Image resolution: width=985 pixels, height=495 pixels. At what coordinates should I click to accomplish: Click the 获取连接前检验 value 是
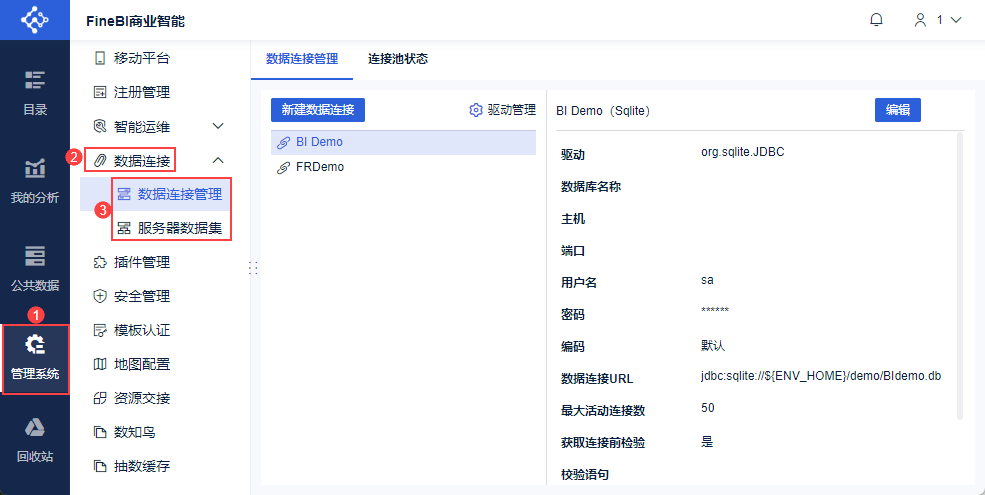point(707,442)
